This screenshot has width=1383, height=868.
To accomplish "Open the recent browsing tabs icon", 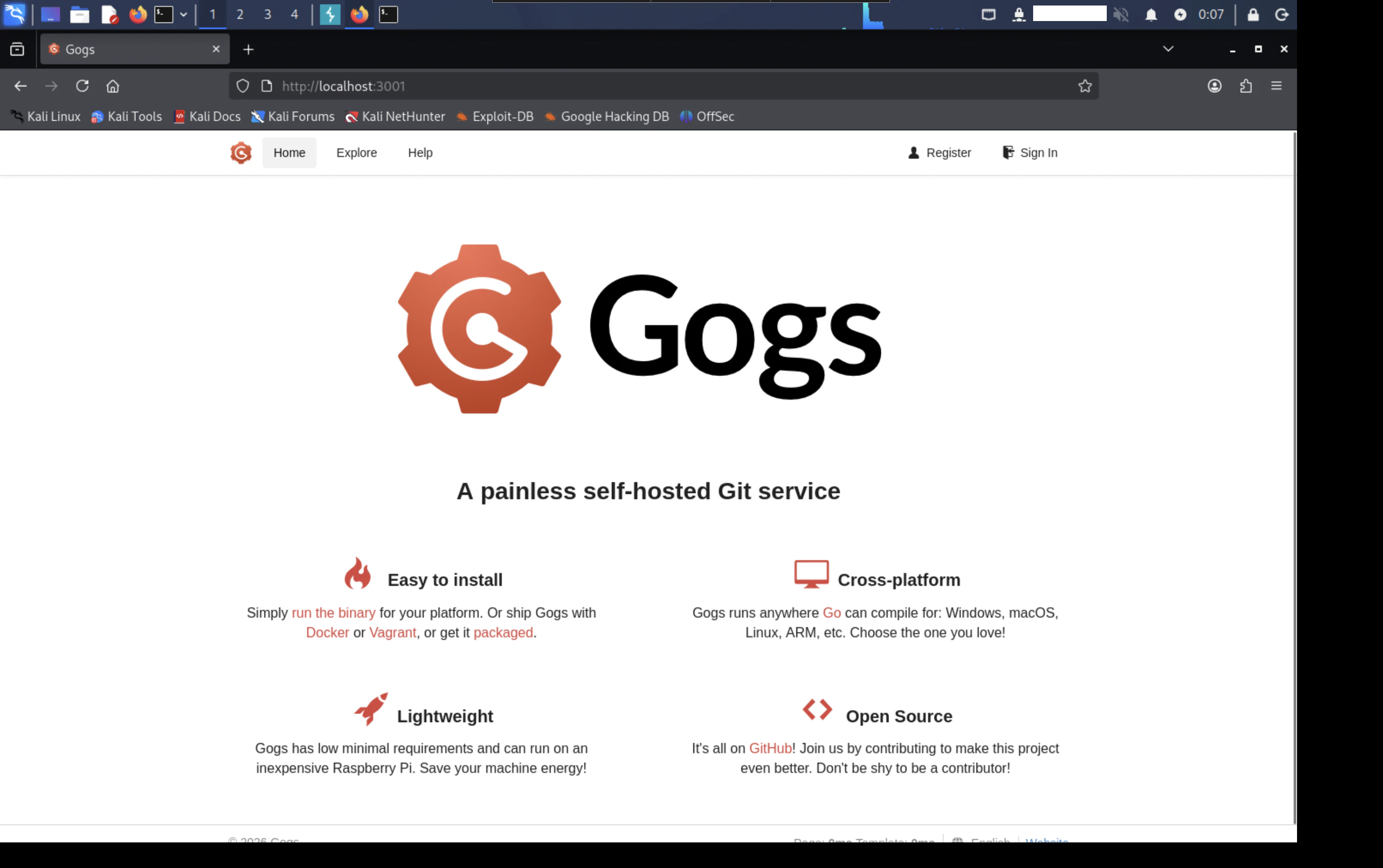I will coord(17,49).
